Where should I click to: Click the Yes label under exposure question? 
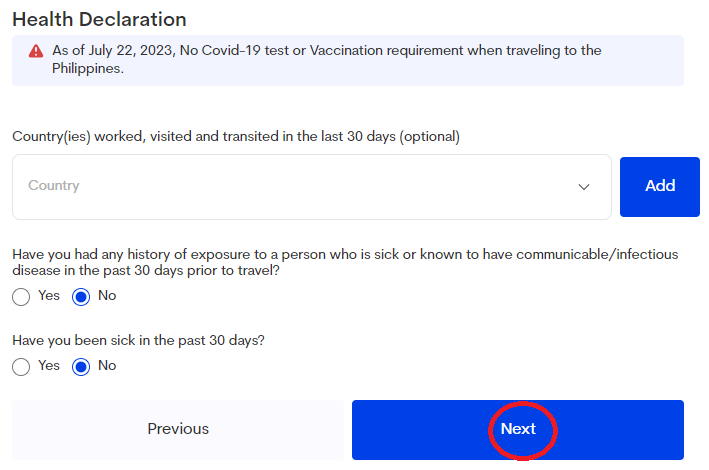pos(49,296)
